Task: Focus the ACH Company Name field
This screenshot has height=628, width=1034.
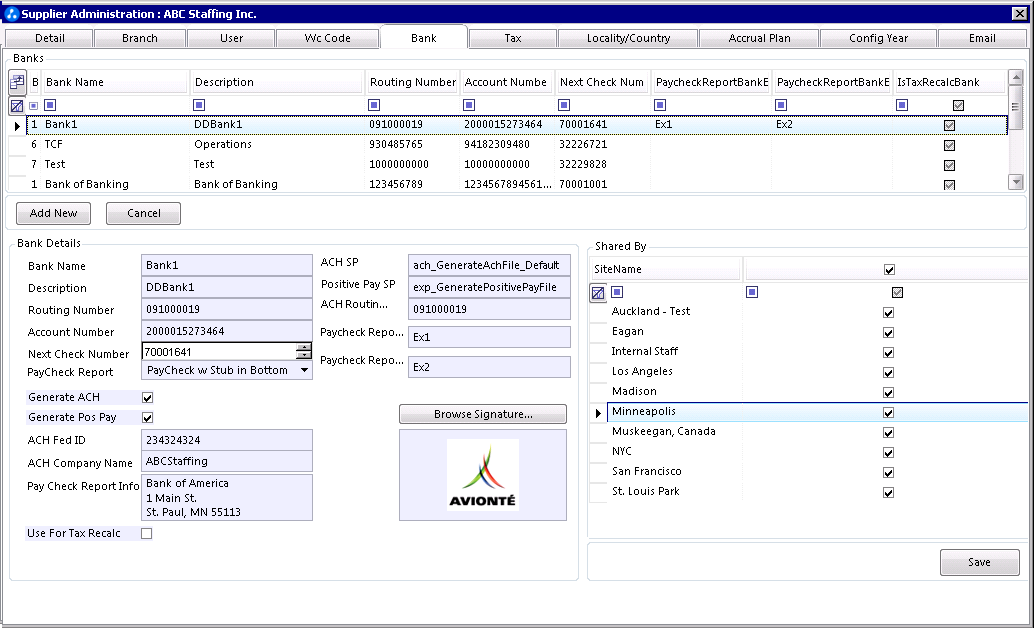Action: (x=227, y=461)
